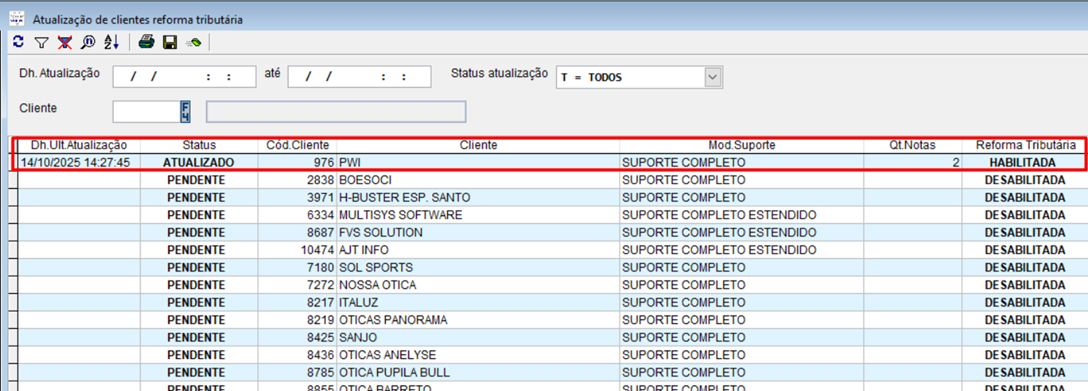
Task: Open search with the magnifying glass icon
Action: 87,43
